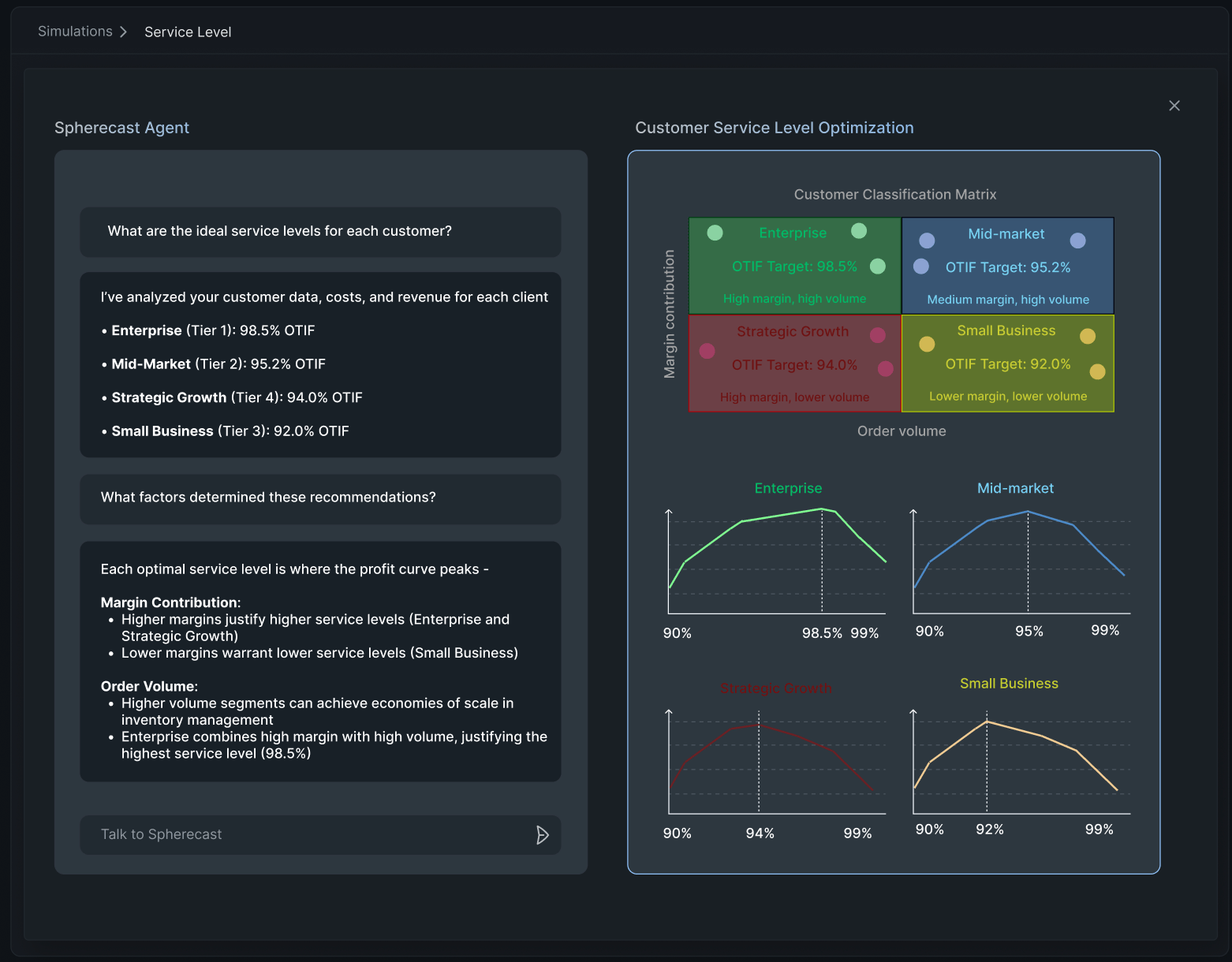Click the "Small Business (Tier 3): 92.0% OTIF" line
1232x962 pixels.
click(x=225, y=431)
